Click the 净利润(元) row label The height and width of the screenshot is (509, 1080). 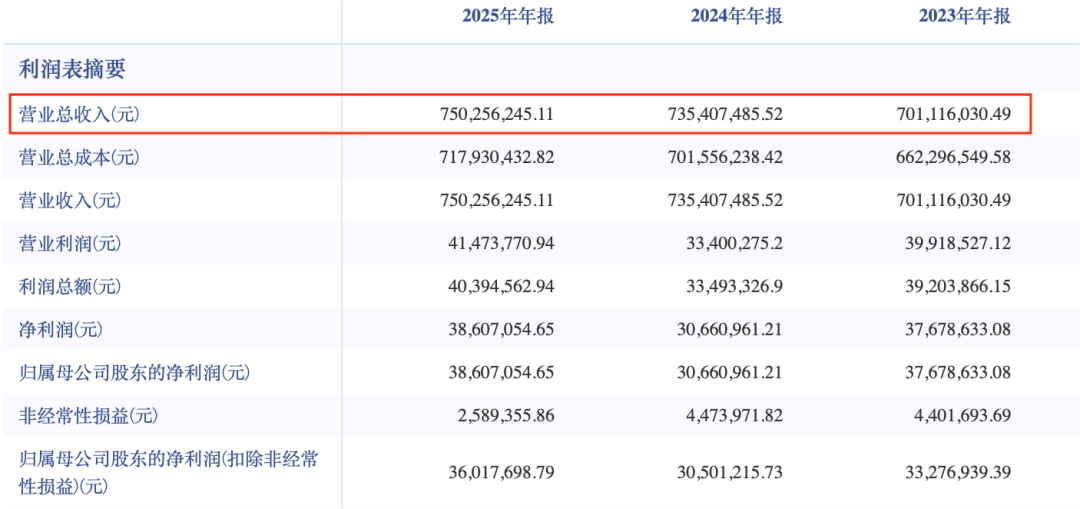pyautogui.click(x=61, y=330)
